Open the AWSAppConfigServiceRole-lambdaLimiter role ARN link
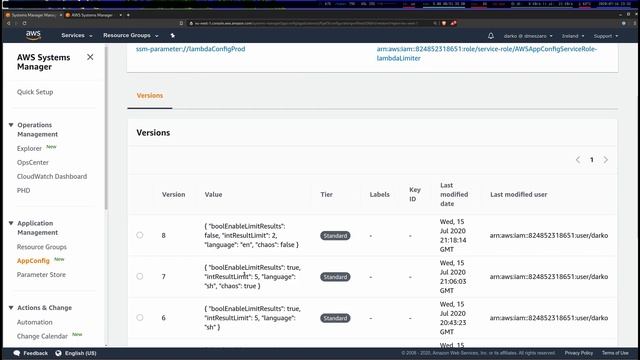Screen dimensions: 640x360 (x=487, y=53)
